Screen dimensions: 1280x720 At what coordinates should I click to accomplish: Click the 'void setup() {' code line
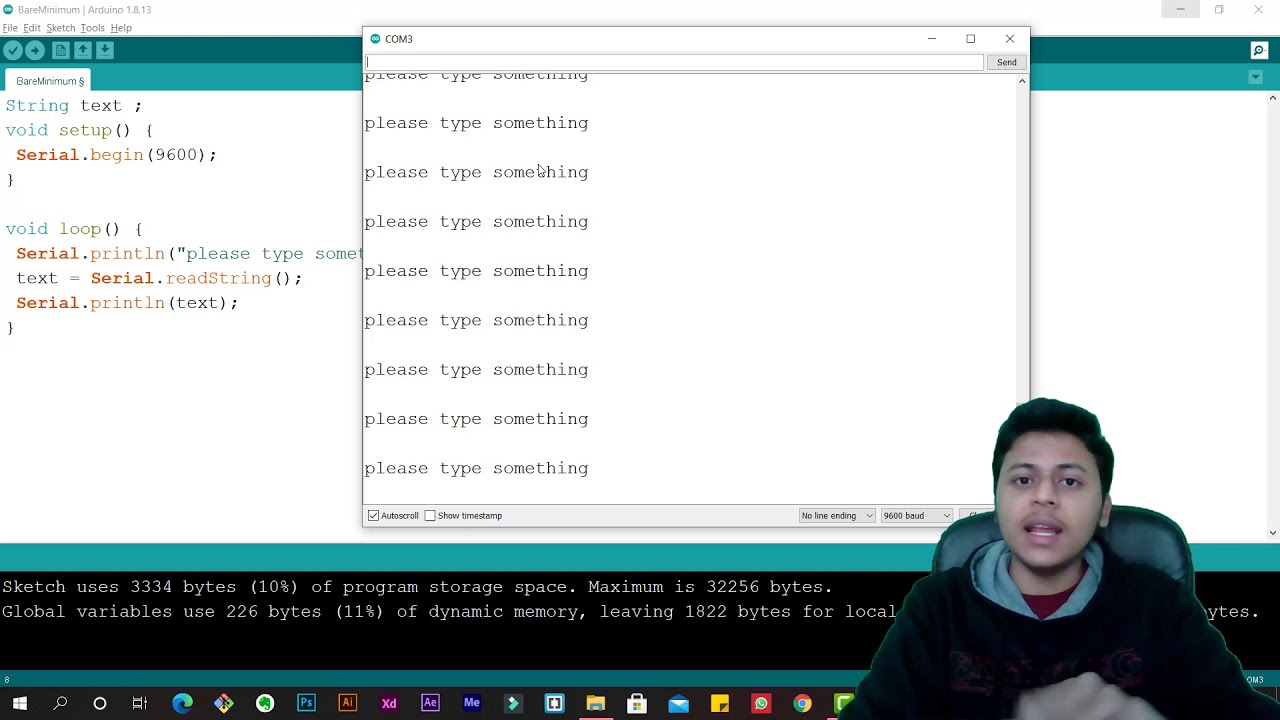[79, 131]
